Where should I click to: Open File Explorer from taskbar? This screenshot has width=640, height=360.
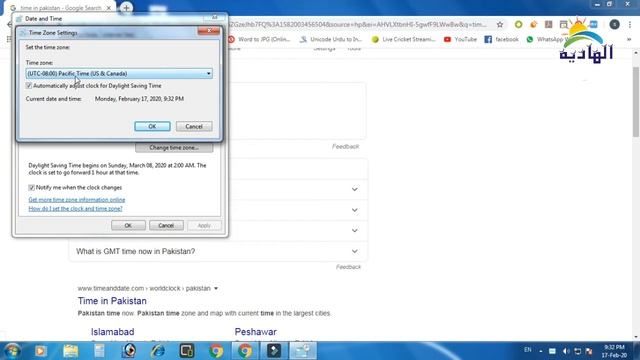tap(71, 351)
